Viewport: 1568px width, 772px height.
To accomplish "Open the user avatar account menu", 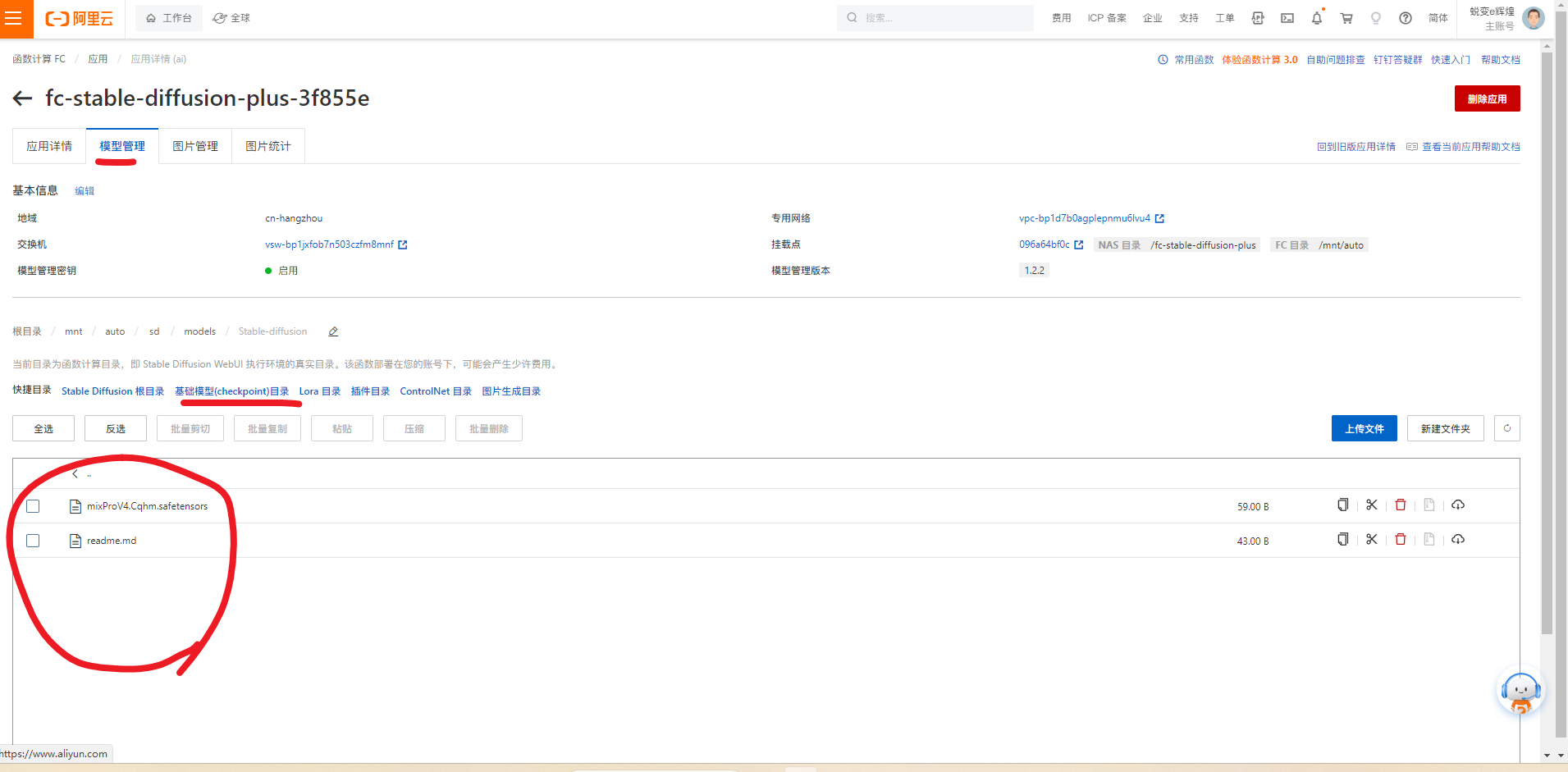I will pyautogui.click(x=1533, y=18).
